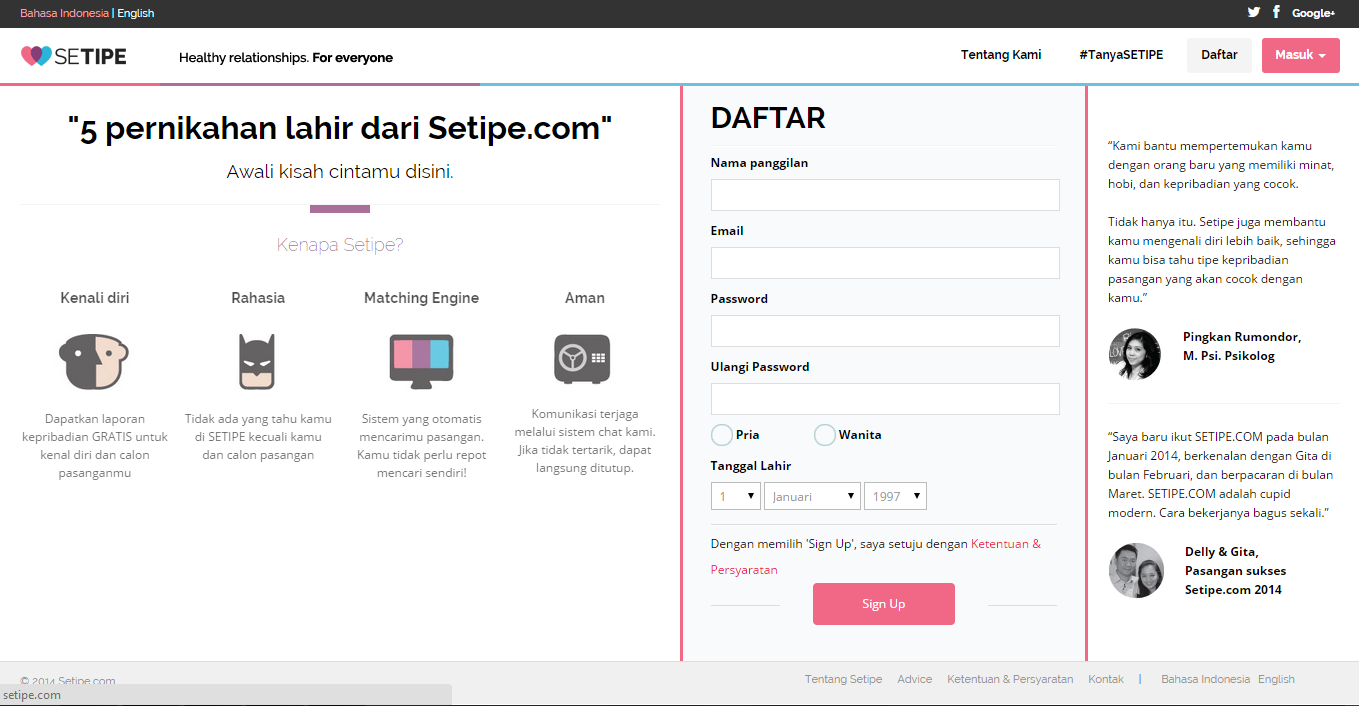This screenshot has width=1359, height=706.
Task: Open the Facebook page icon
Action: (x=1277, y=12)
